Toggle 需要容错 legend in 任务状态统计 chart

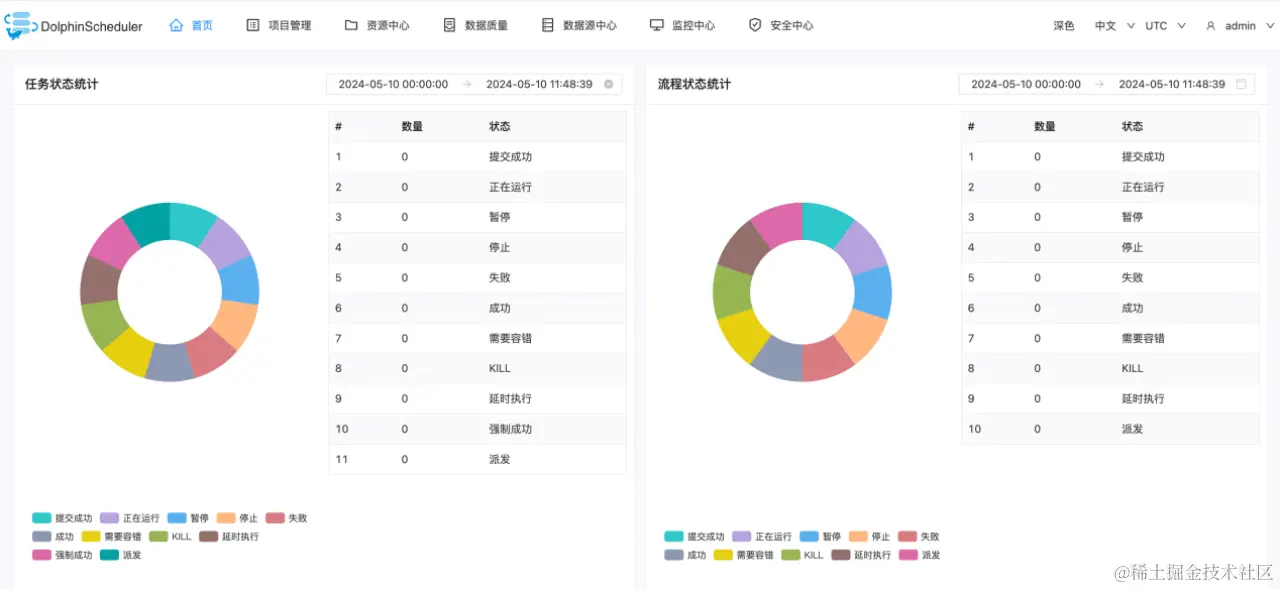[111, 536]
